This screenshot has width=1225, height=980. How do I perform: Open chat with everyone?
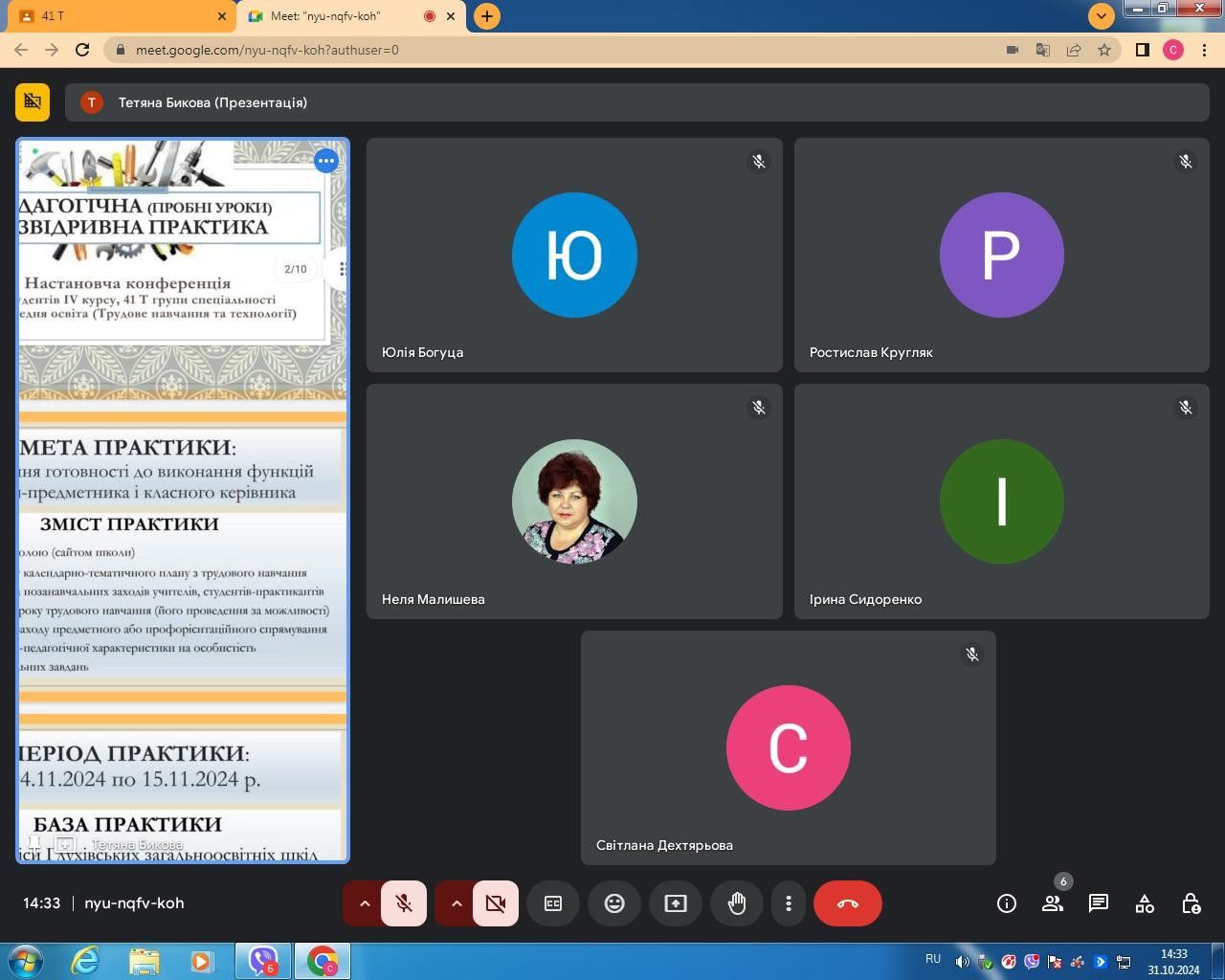click(1098, 903)
